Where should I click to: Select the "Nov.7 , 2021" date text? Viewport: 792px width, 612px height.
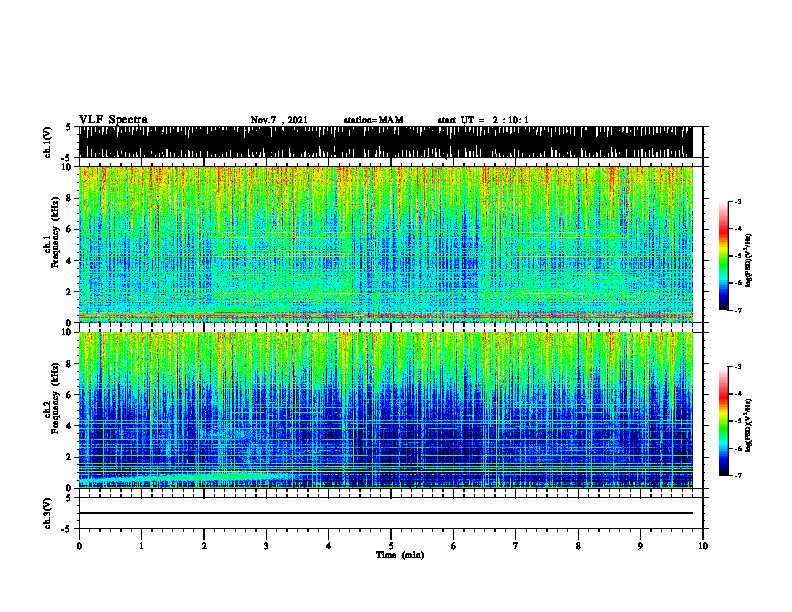279,120
